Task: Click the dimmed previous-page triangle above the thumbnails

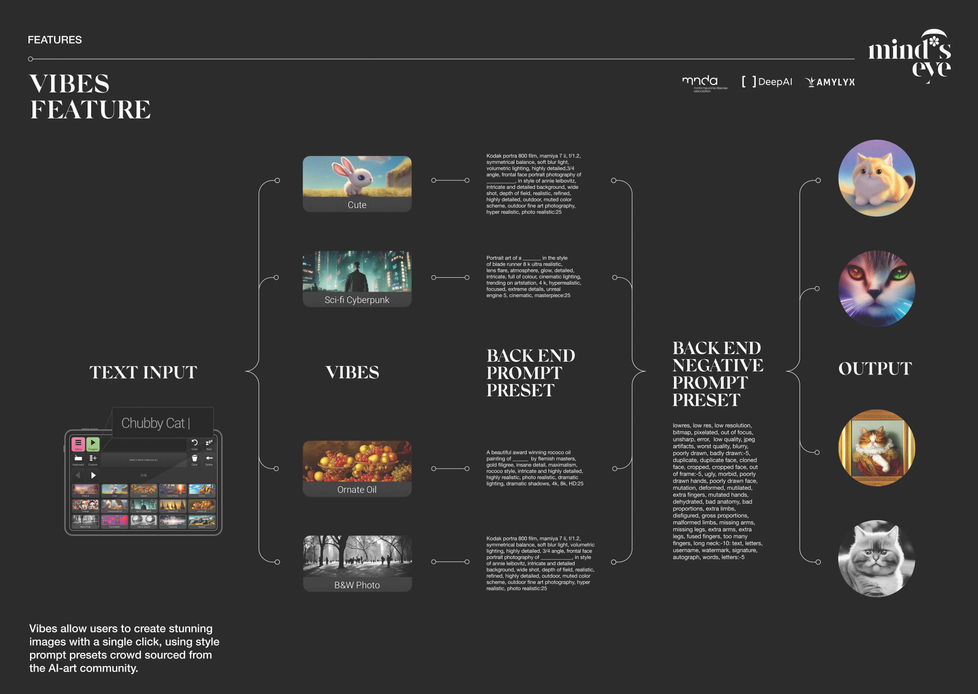Action: [x=78, y=475]
